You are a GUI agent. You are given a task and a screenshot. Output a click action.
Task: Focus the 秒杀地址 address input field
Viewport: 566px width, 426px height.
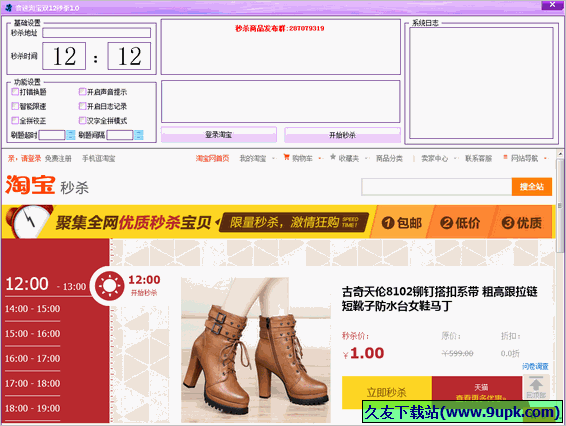click(x=97, y=33)
